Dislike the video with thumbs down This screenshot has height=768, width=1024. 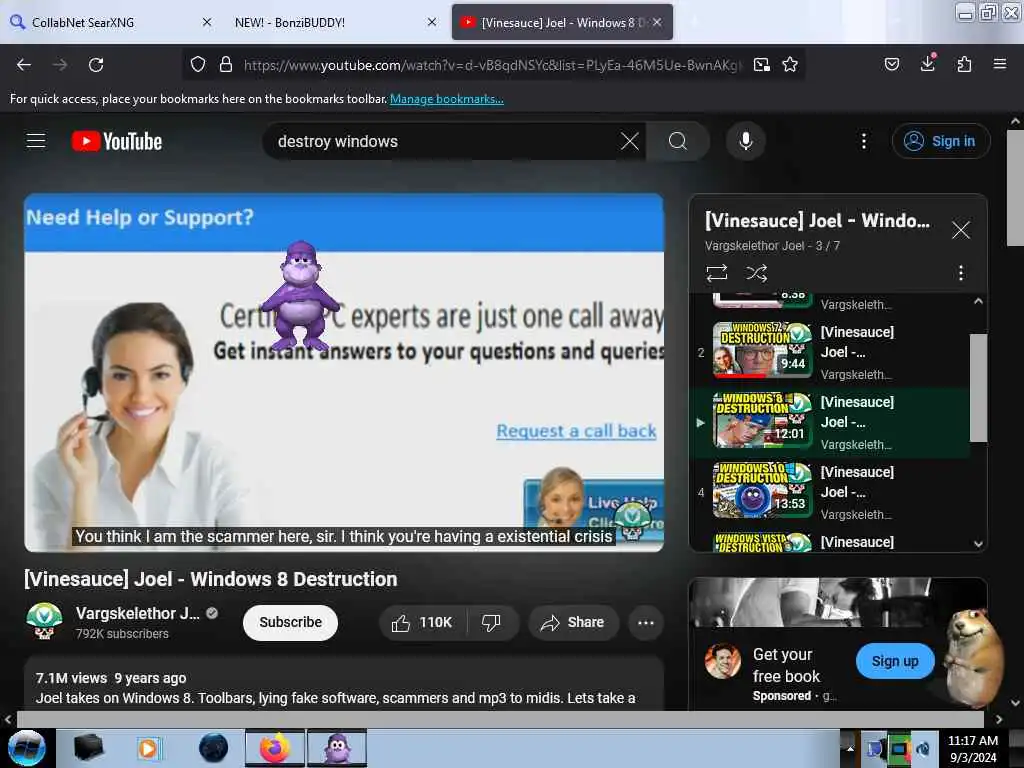coord(491,622)
